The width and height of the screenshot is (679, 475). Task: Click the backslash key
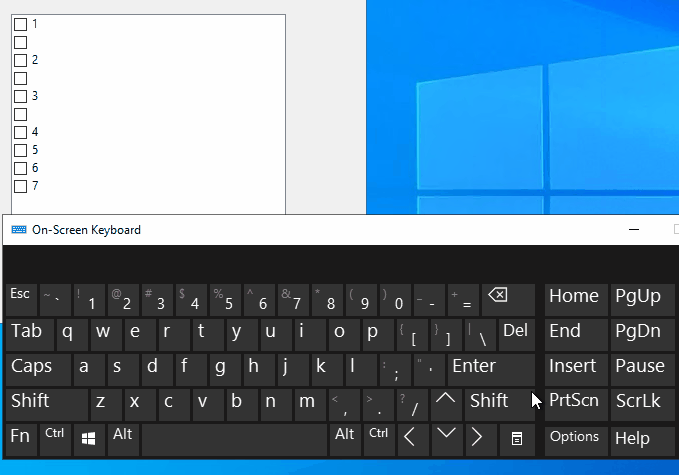pyautogui.click(x=480, y=335)
